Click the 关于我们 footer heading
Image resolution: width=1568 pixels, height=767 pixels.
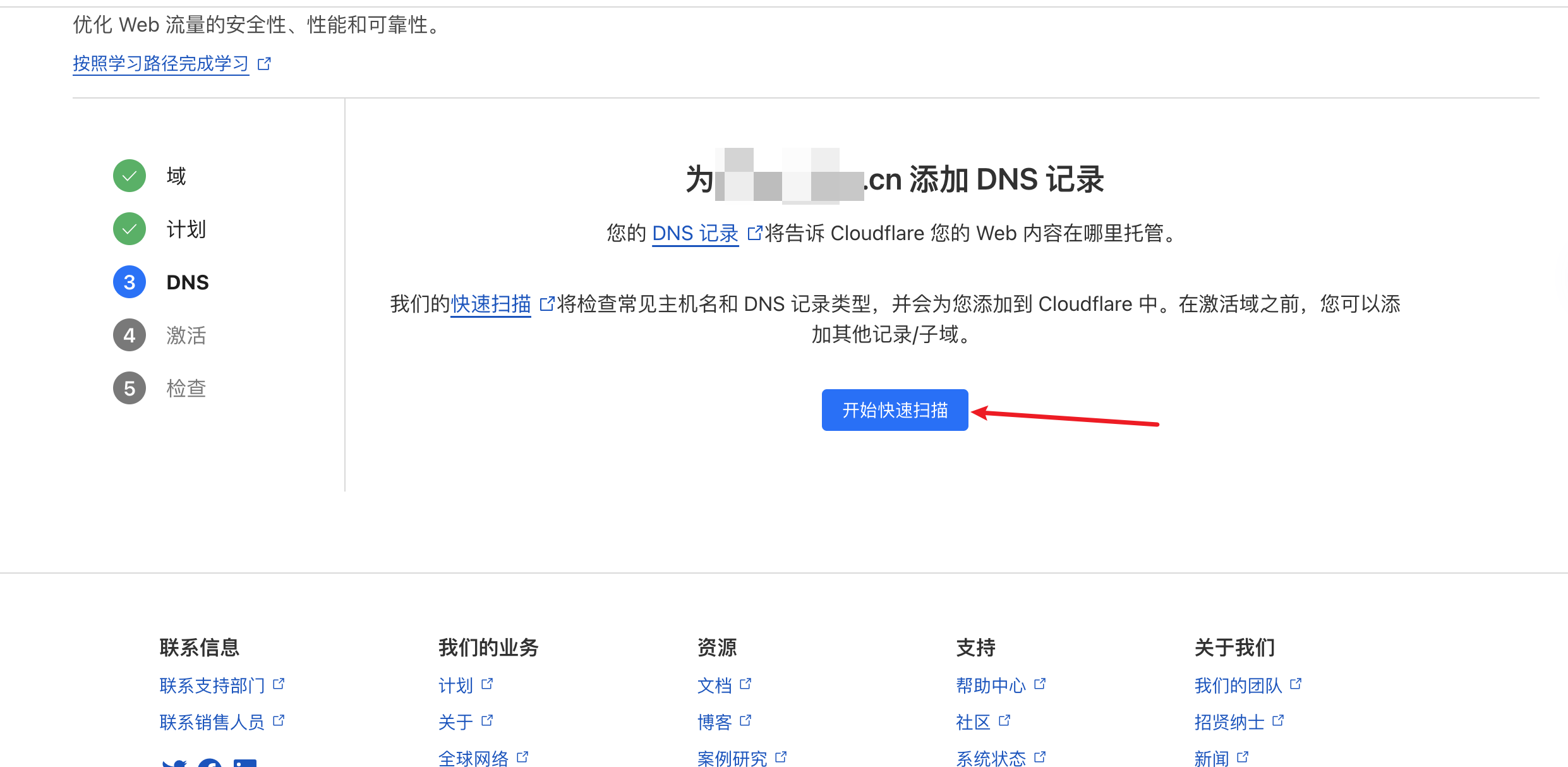pos(1234,648)
